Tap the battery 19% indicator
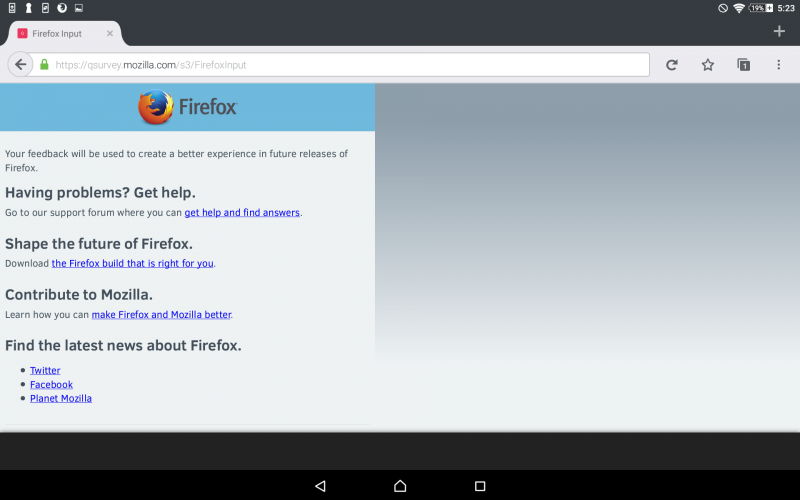Image resolution: width=800 pixels, height=500 pixels. (x=761, y=8)
